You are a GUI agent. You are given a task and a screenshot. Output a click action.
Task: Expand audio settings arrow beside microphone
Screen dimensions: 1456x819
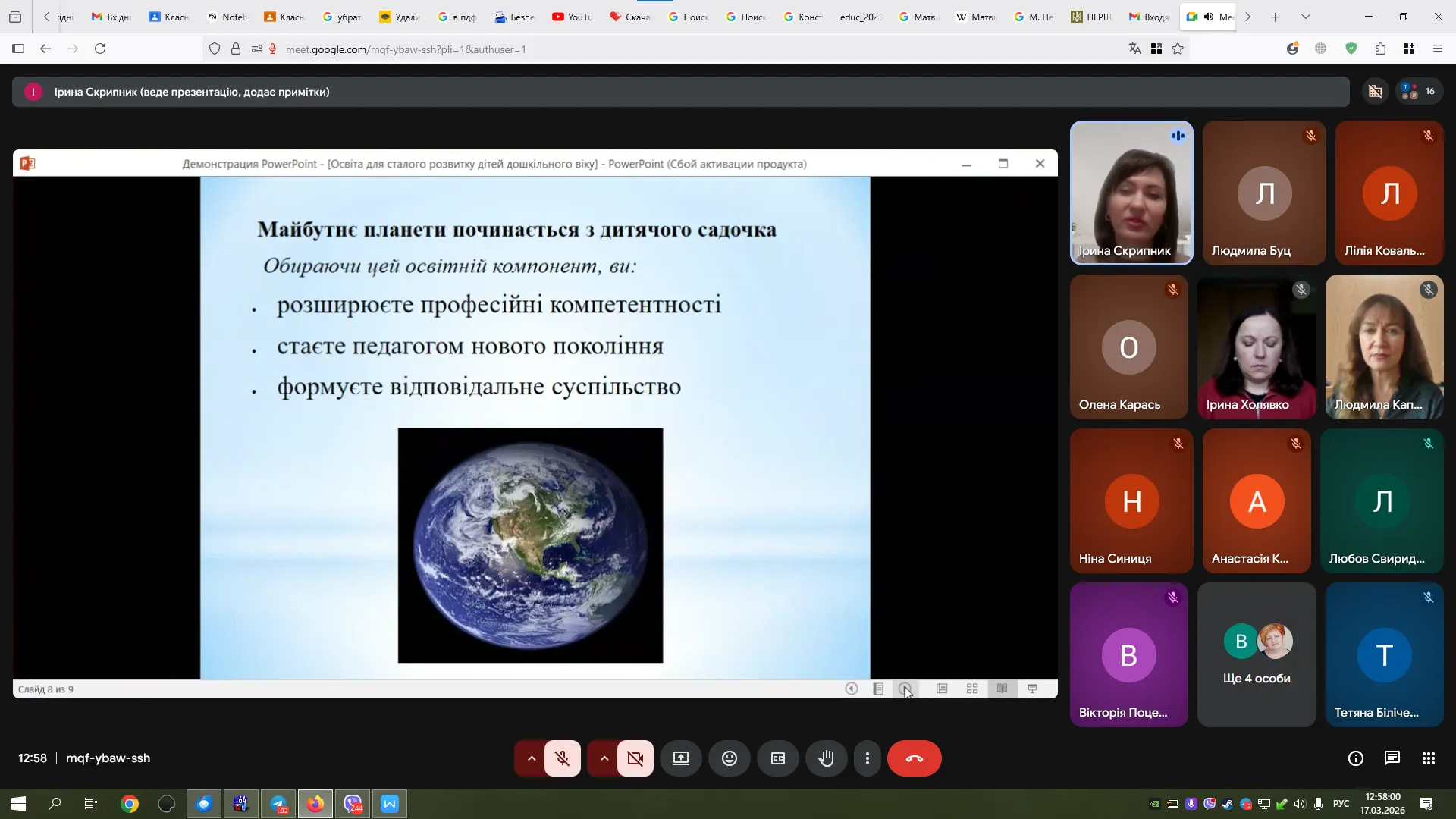(x=531, y=758)
